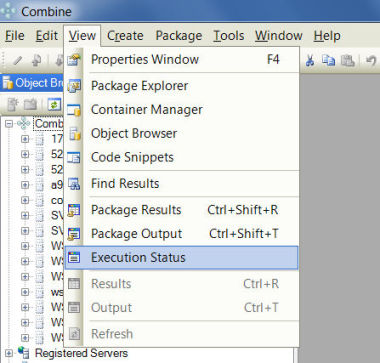
Task: Click the Package Explorer icon
Action: (x=74, y=86)
